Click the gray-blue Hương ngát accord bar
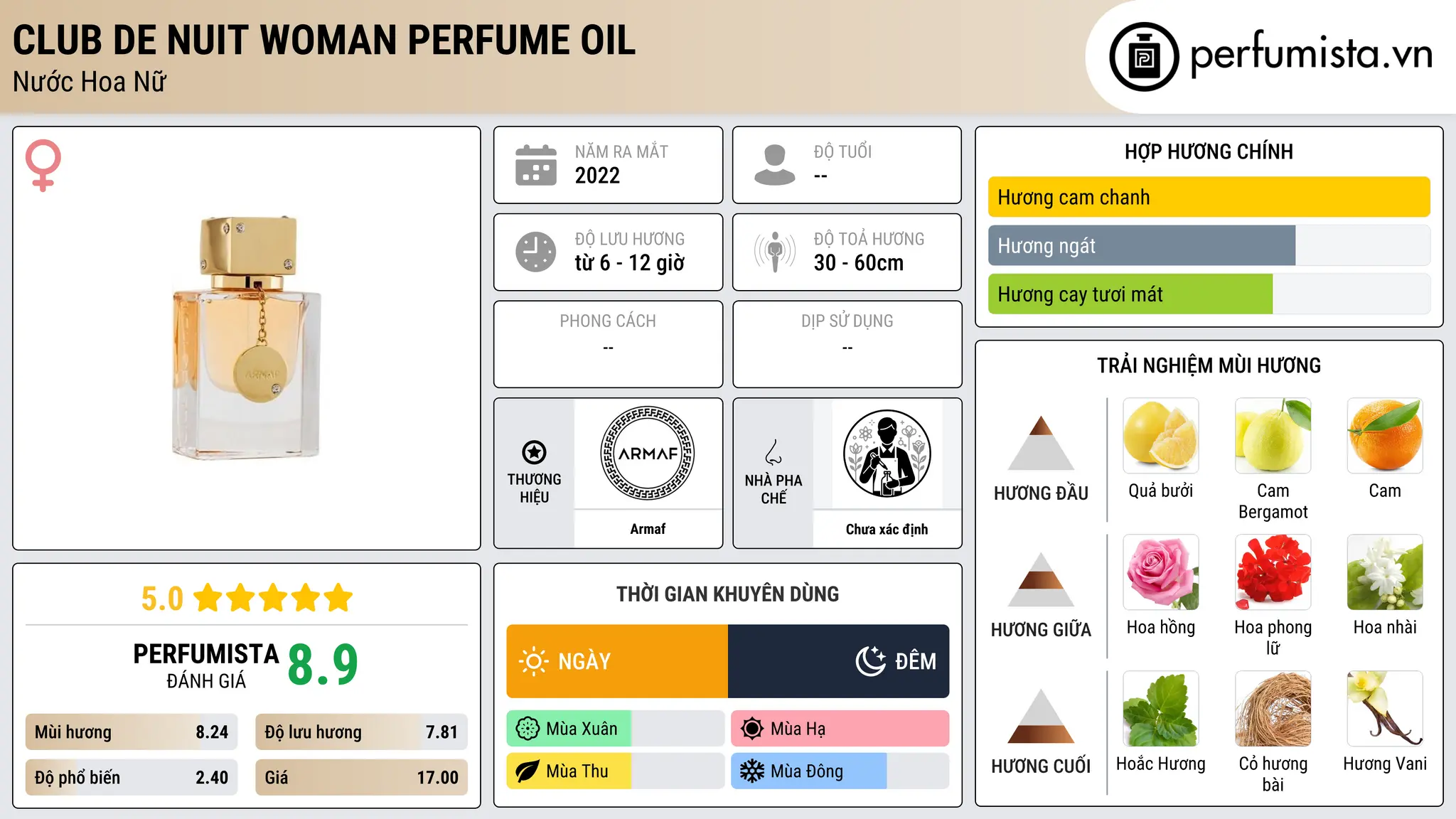 [1142, 245]
